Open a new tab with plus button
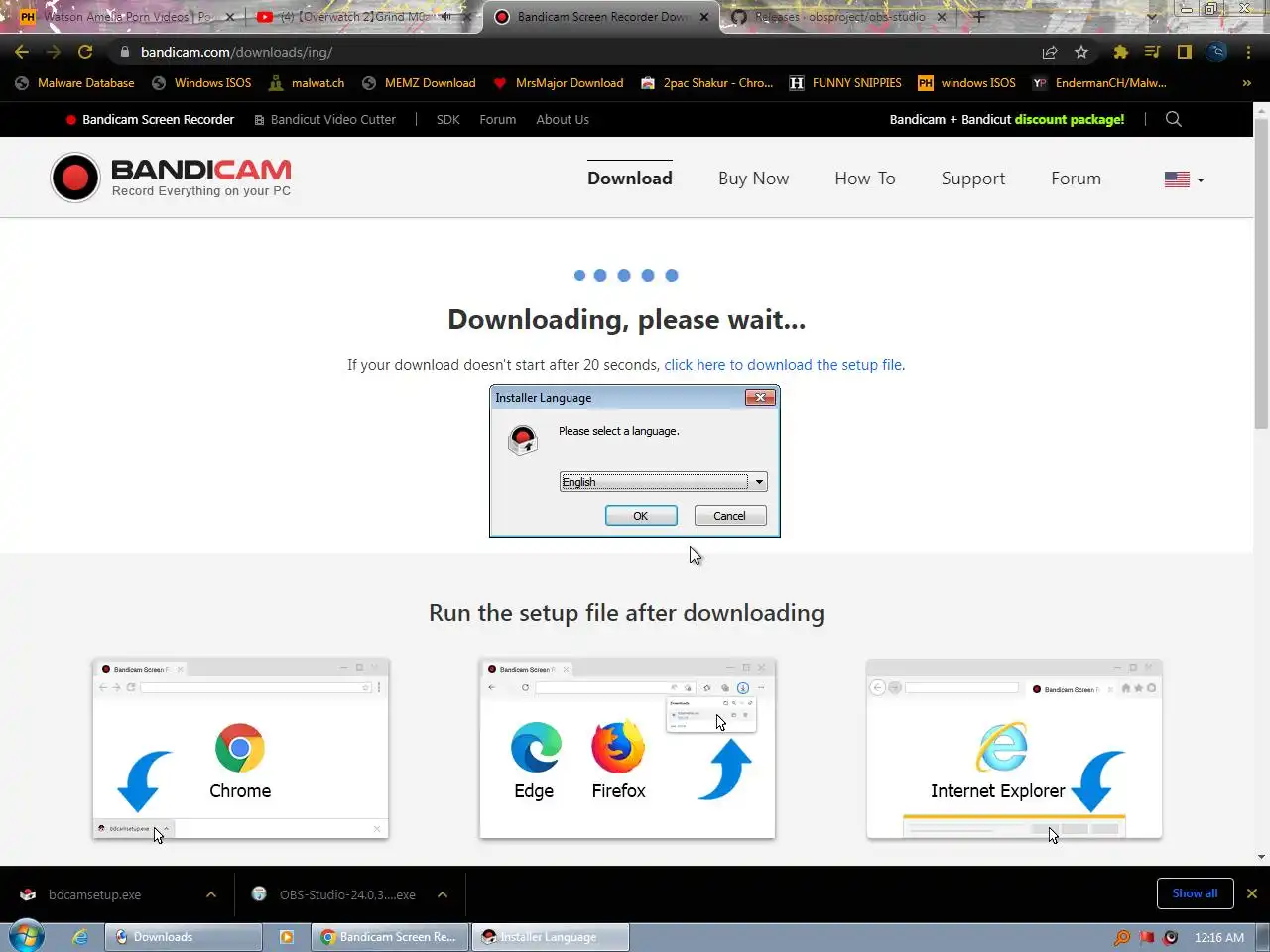 tap(979, 17)
